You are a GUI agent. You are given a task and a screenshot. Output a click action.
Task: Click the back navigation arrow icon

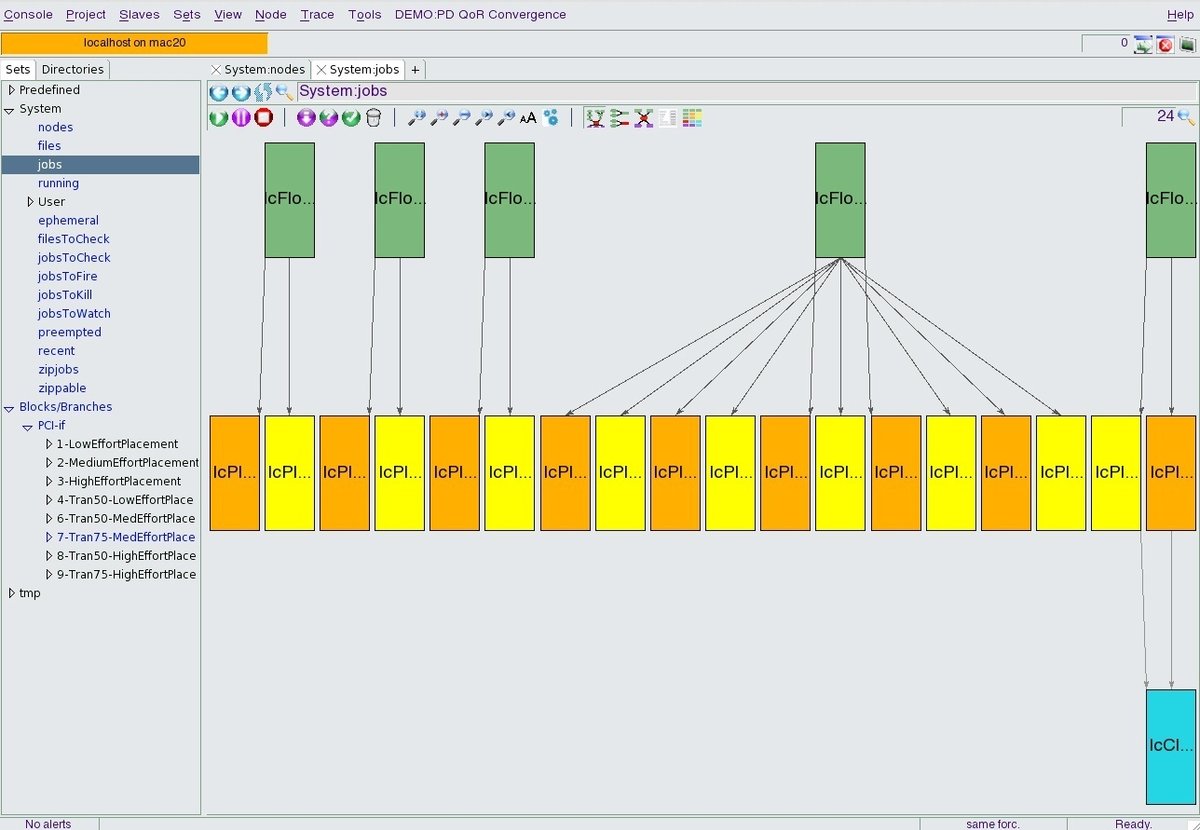218,92
